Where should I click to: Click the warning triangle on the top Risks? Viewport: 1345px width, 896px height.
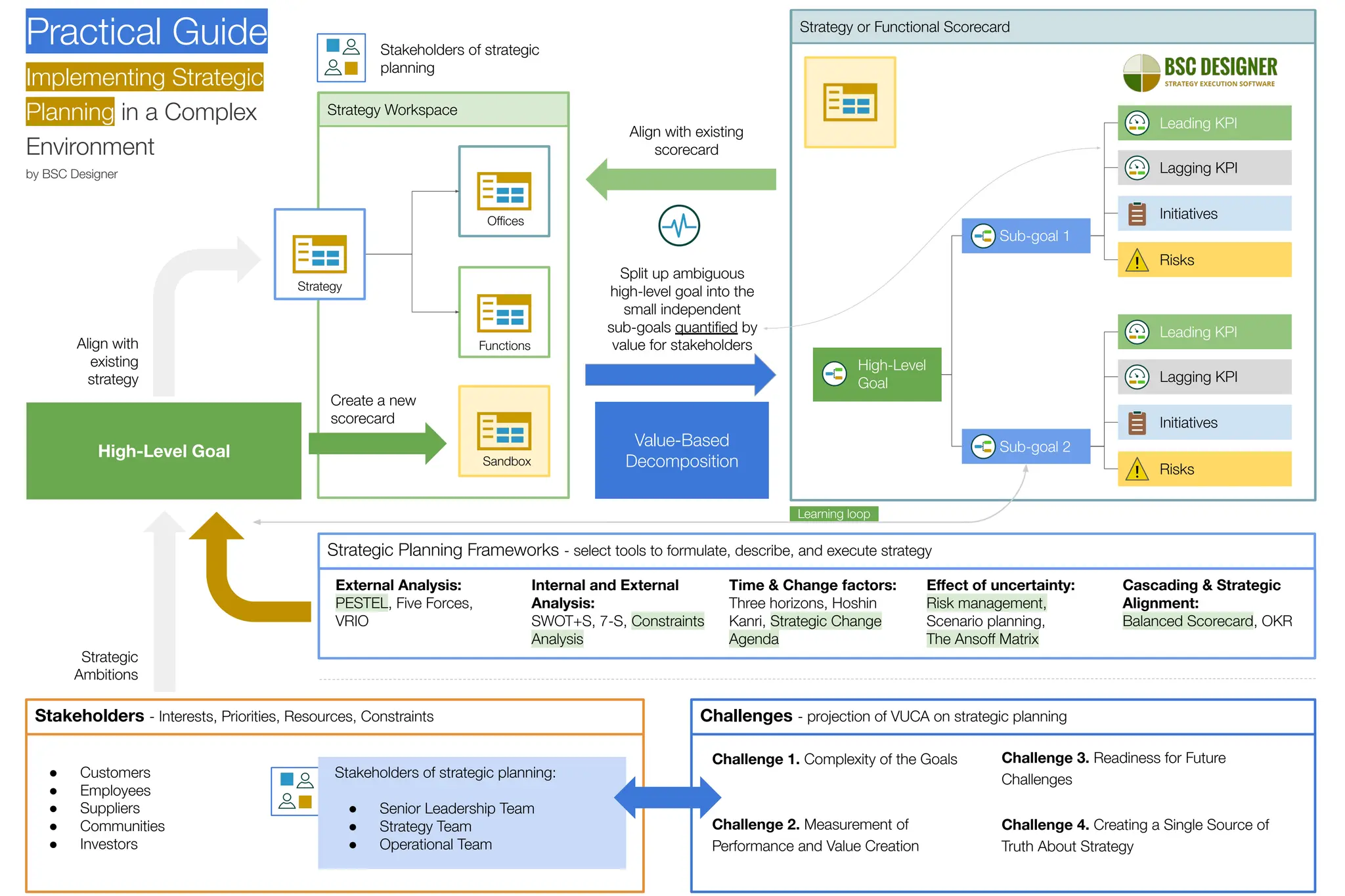[1137, 261]
